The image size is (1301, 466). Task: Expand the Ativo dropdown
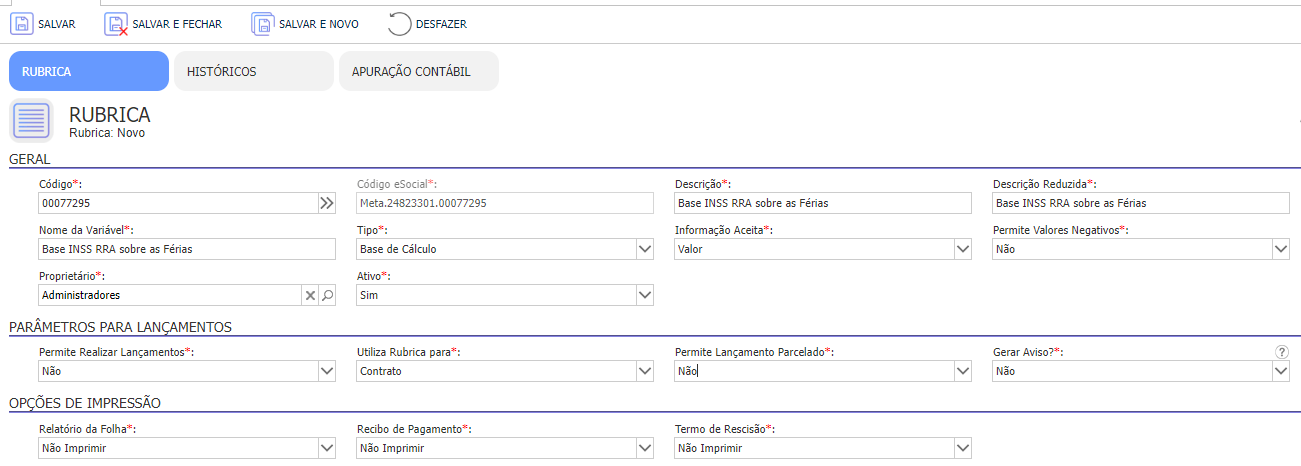click(645, 295)
